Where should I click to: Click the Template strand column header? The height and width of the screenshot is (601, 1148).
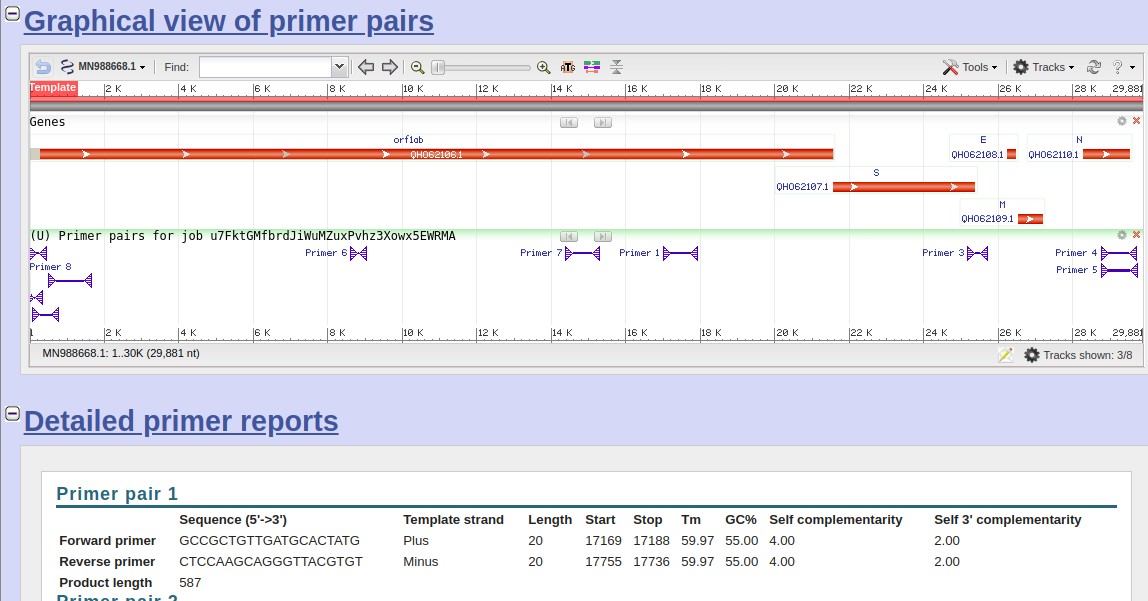tap(453, 520)
